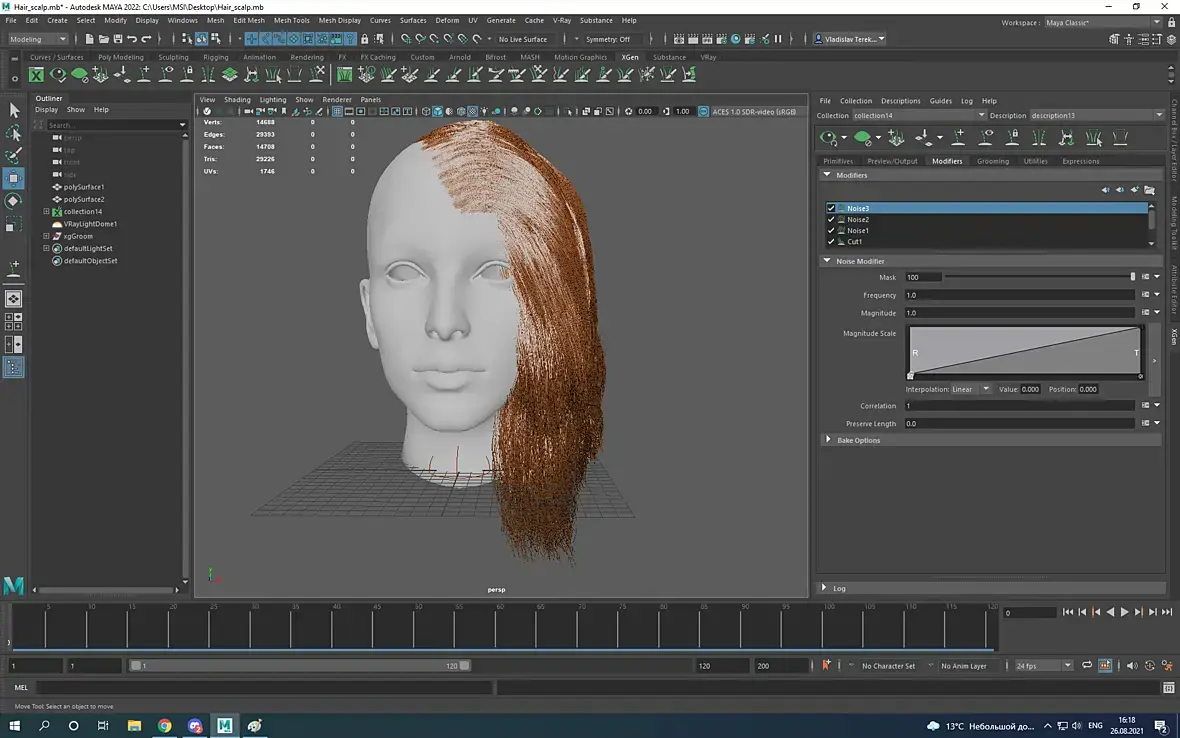Open the Interpolation Linear dropdown
The width and height of the screenshot is (1180, 738).
[970, 389]
